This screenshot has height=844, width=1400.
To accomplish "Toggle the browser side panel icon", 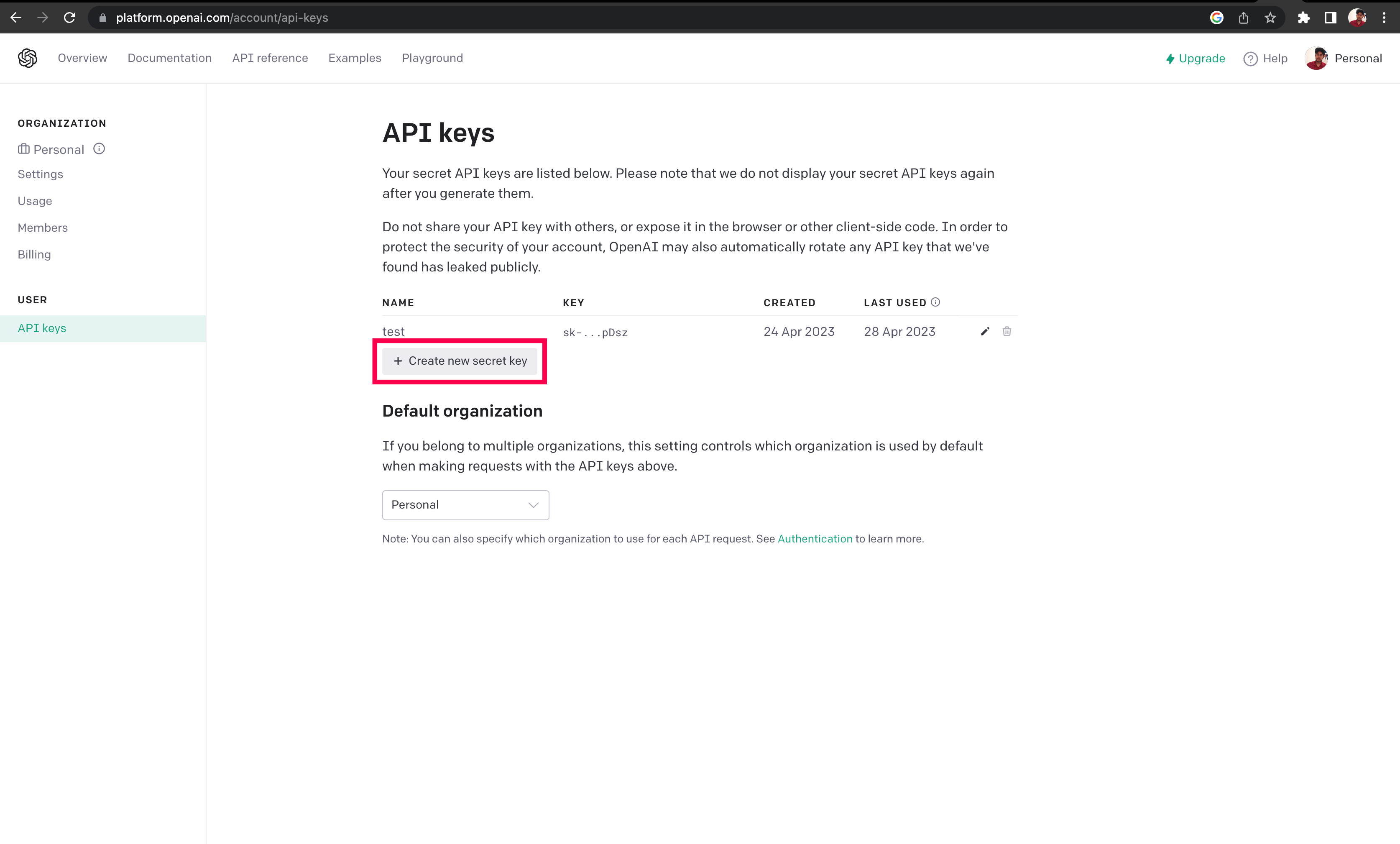I will coord(1330,18).
